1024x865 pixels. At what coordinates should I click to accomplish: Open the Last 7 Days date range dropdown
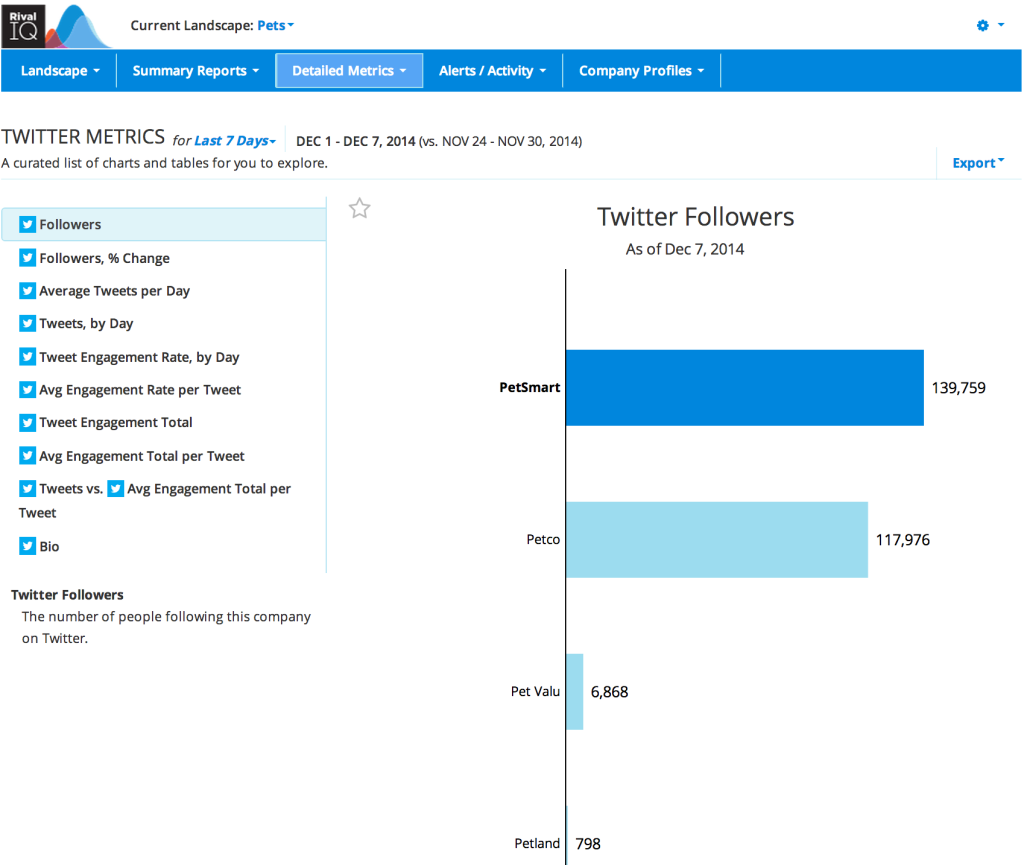(x=235, y=140)
